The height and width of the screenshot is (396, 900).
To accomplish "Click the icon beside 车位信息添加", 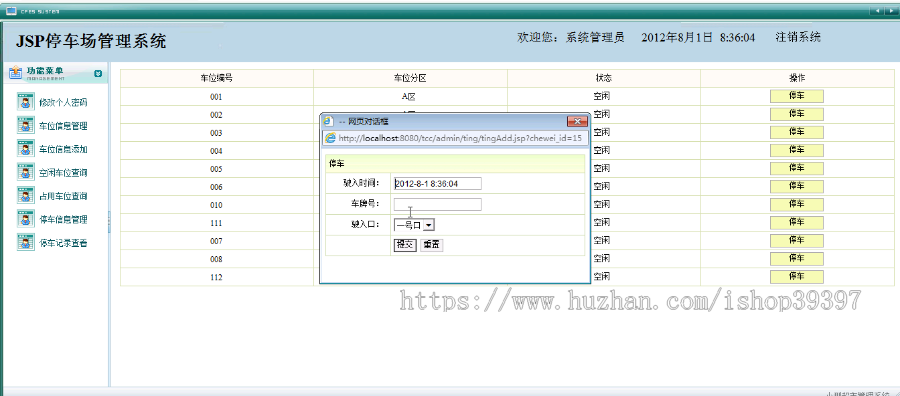I will click(25, 149).
